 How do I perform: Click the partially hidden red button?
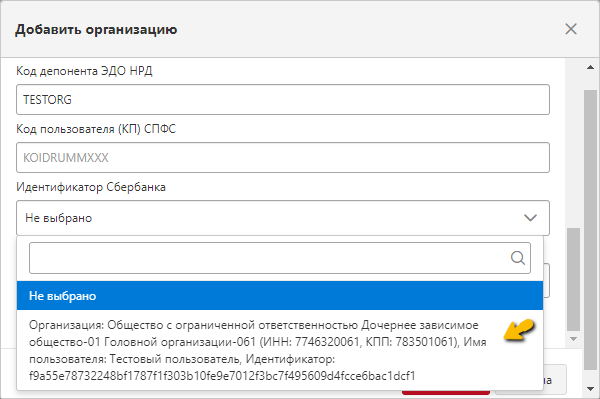click(x=446, y=392)
